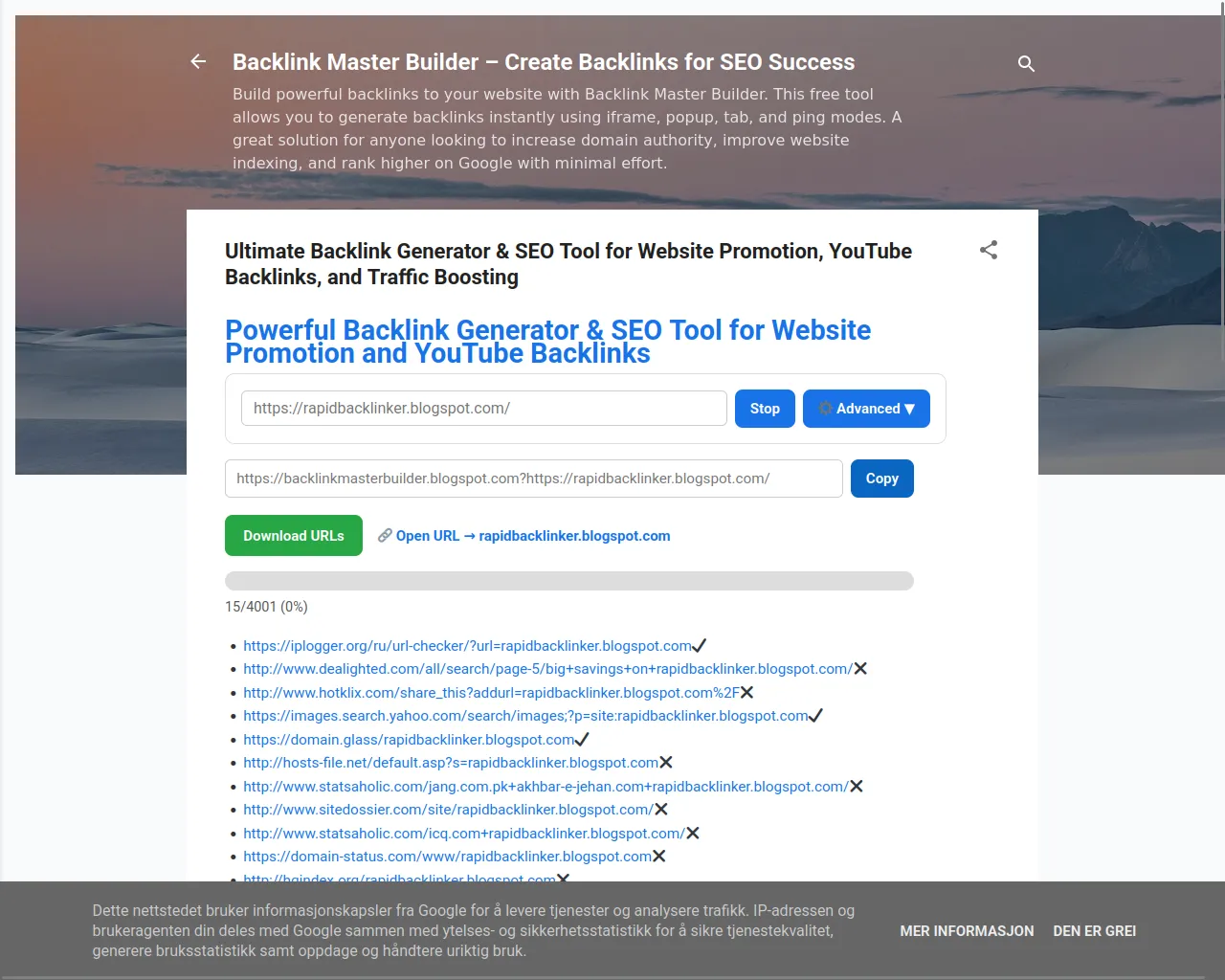Image resolution: width=1225 pixels, height=980 pixels.
Task: Open the domain-status.com link
Action: coord(447,857)
